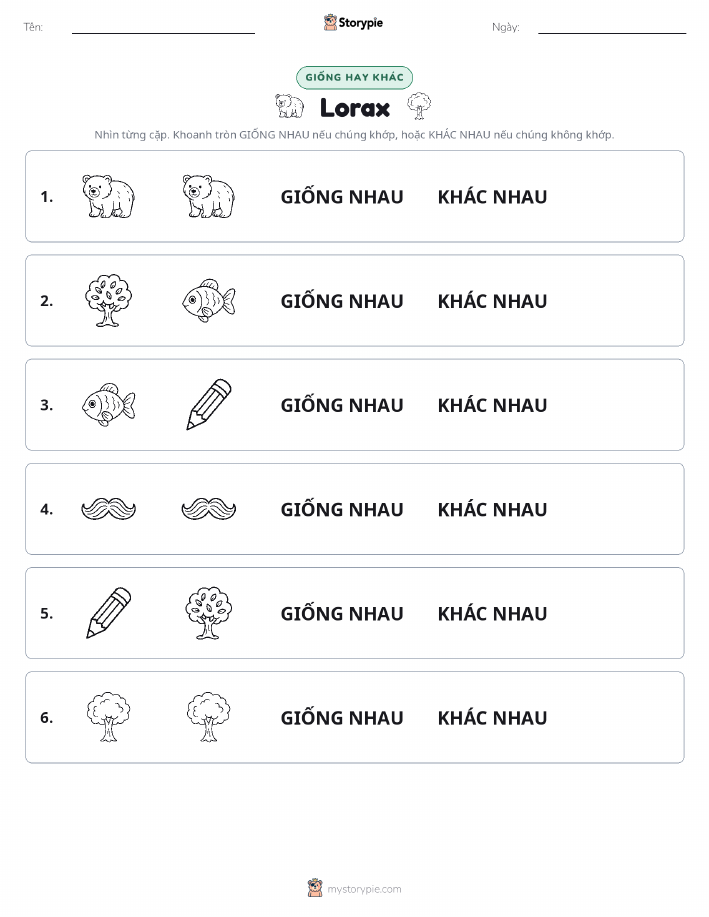Click the small tree beside Lorax title
Image resolution: width=709 pixels, height=917 pixels.
point(419,106)
